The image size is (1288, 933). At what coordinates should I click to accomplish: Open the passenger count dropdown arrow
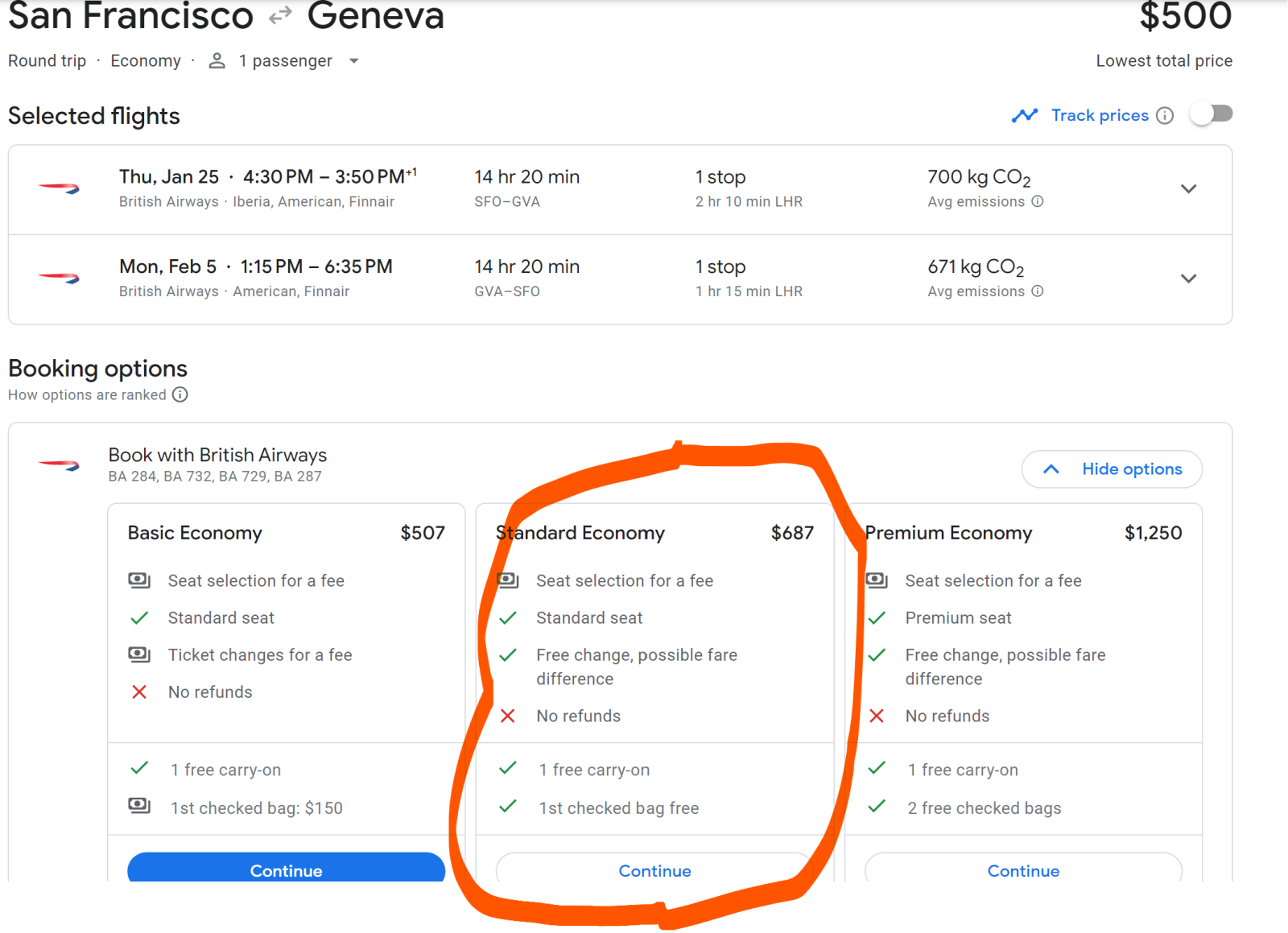[x=353, y=61]
